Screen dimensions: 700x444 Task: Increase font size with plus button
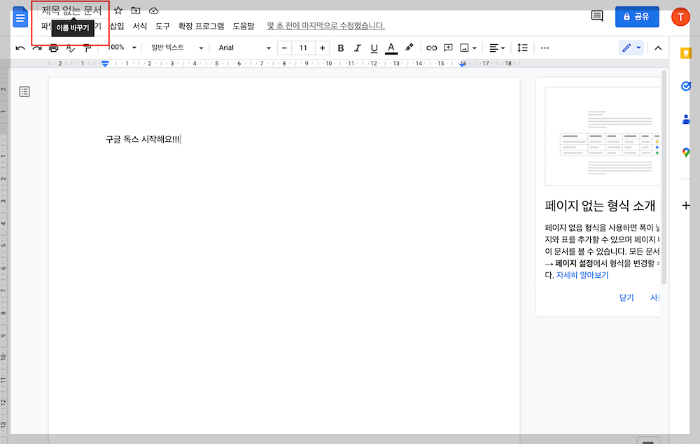tap(322, 48)
